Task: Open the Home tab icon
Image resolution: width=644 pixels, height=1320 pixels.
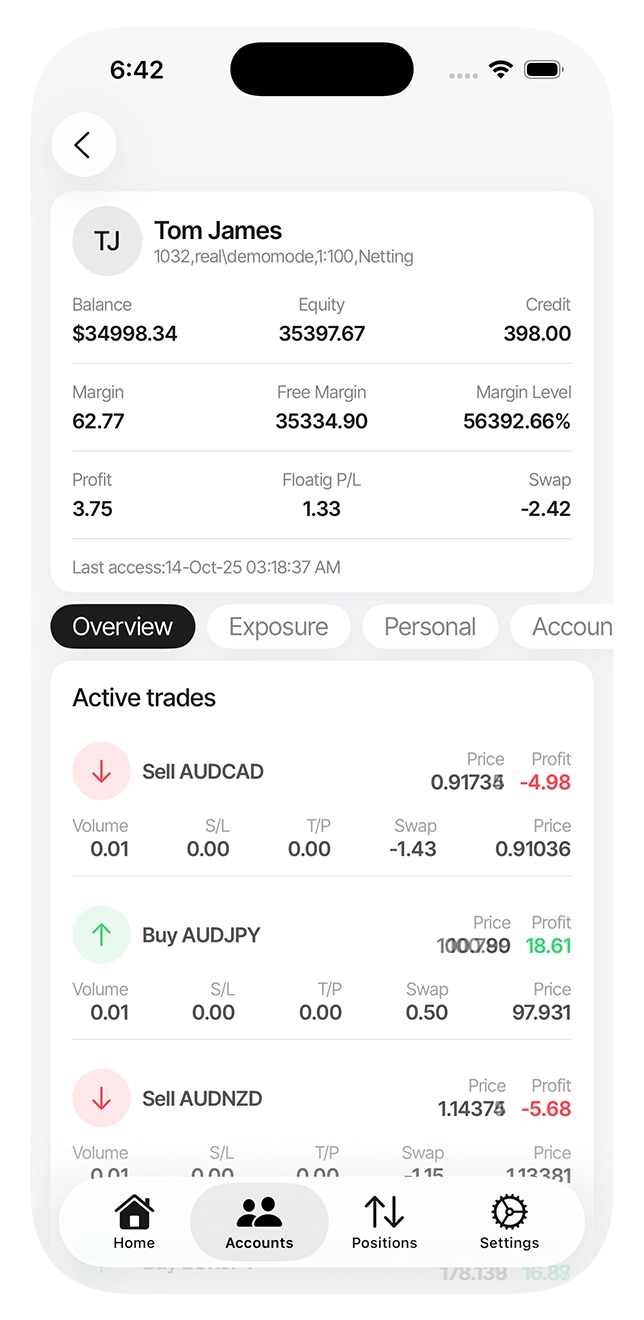Action: [x=134, y=1212]
